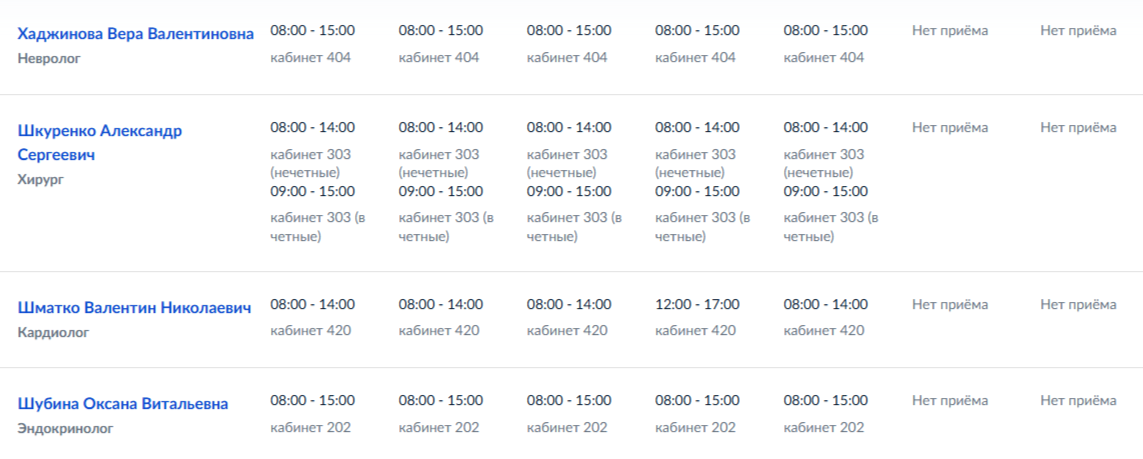1143x459 pixels.
Task: Click last Нет приёма in Шкуренко row
Action: [1078, 128]
